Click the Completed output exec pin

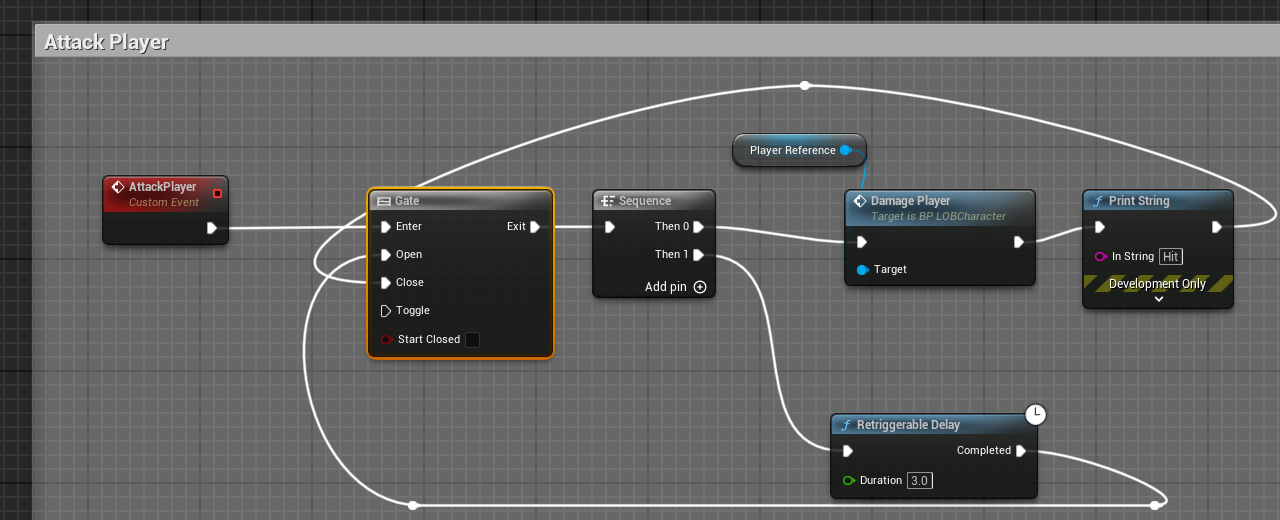(1021, 451)
